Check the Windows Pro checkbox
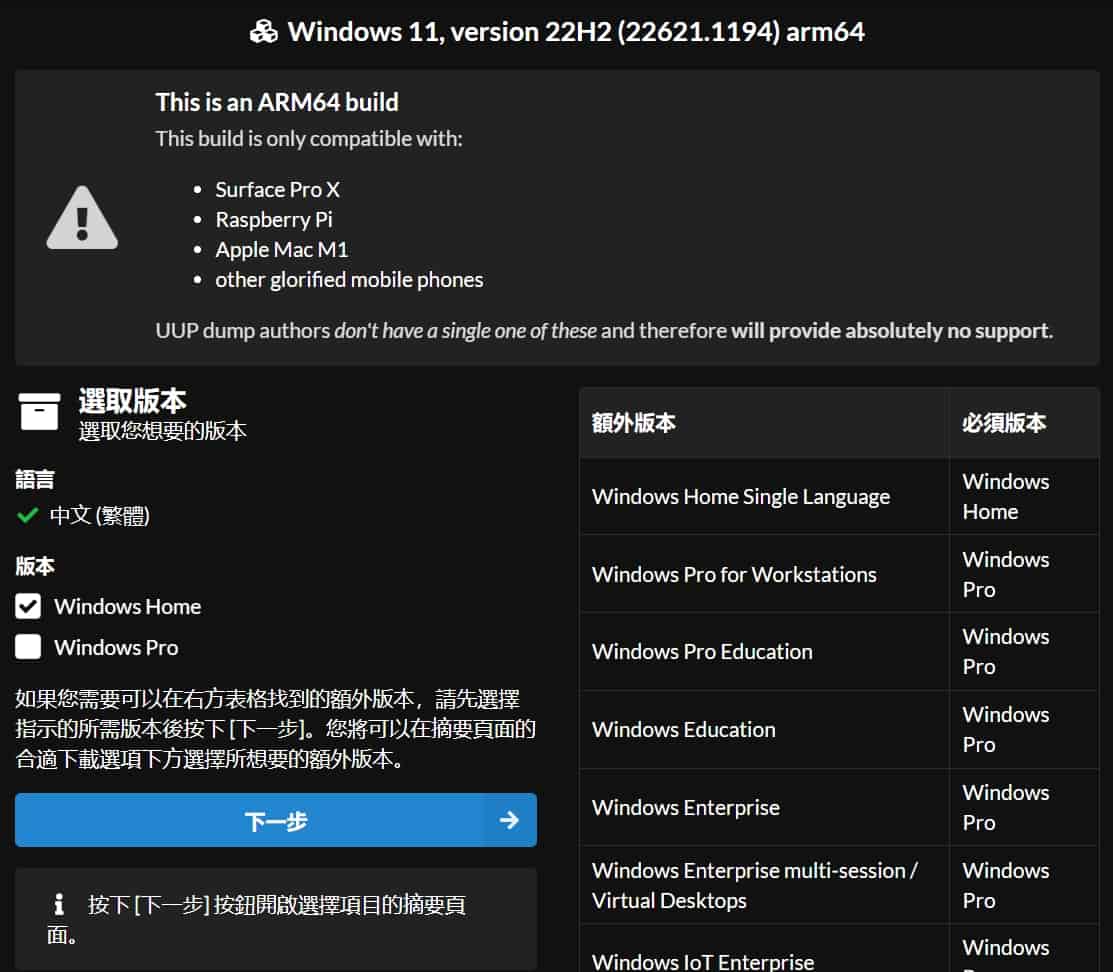This screenshot has width=1113, height=972. click(x=28, y=647)
